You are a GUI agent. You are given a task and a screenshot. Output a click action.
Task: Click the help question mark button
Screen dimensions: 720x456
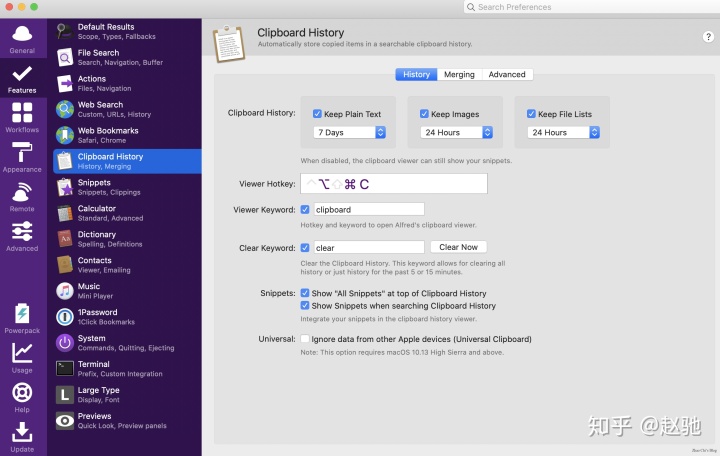(x=708, y=37)
